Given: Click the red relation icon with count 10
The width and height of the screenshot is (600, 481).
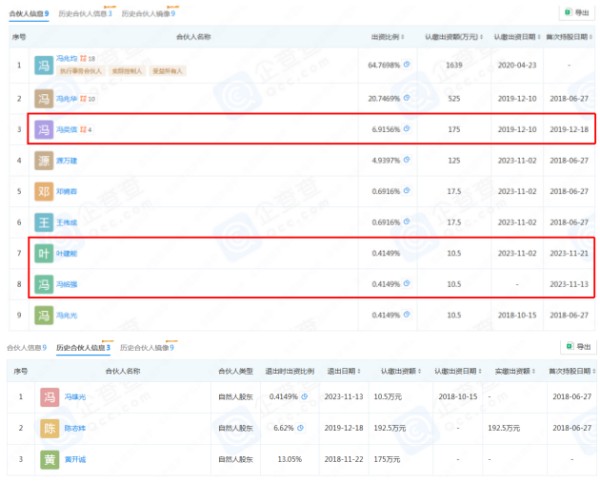Looking at the screenshot, I should click(x=83, y=99).
